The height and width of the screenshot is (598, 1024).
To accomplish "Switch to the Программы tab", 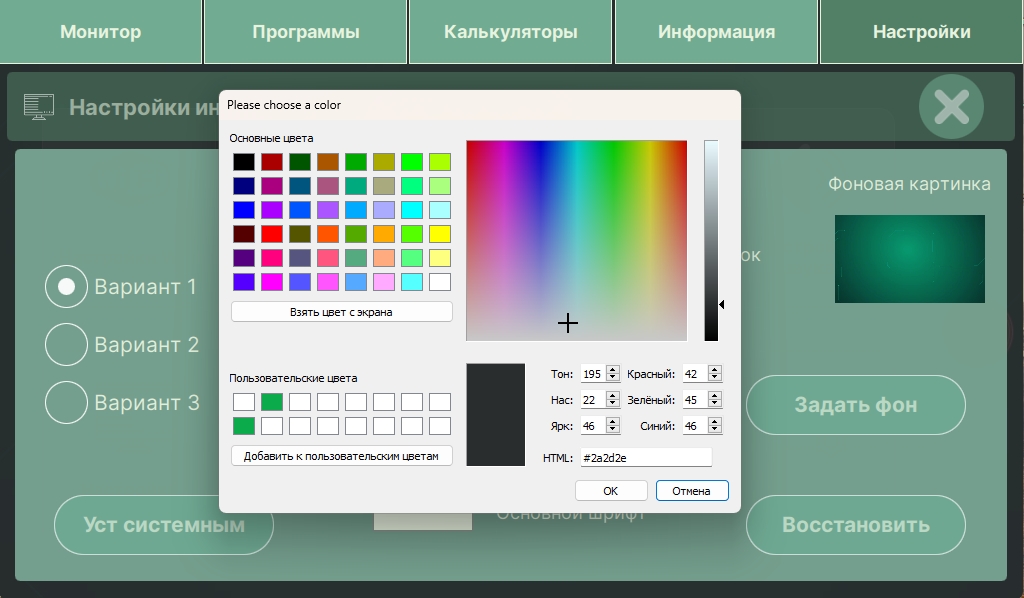I will click(x=306, y=31).
